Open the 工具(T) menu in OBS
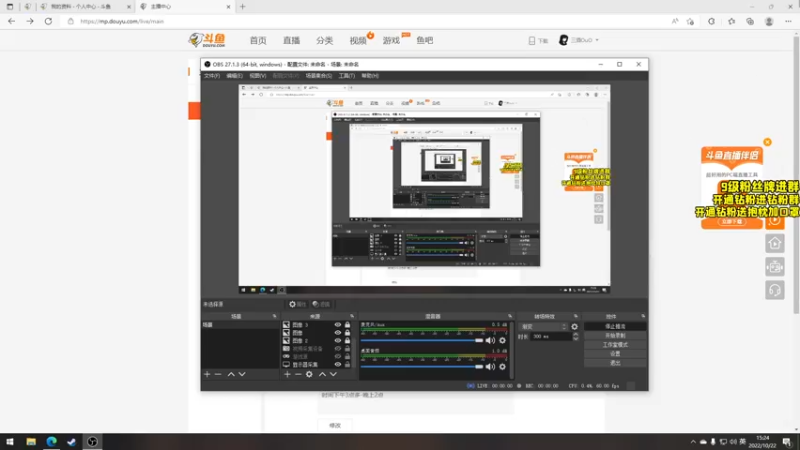The image size is (800, 450). tap(346, 76)
